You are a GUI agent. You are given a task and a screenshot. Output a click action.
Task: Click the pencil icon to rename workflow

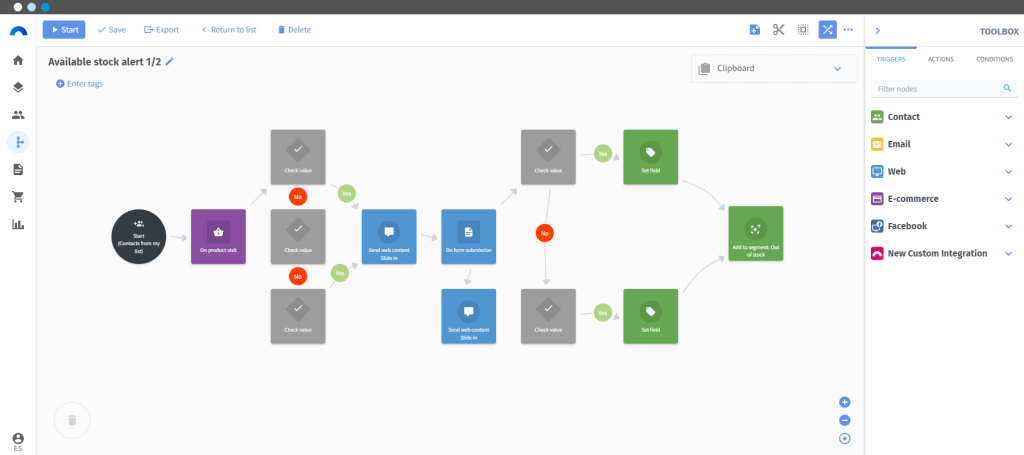170,61
